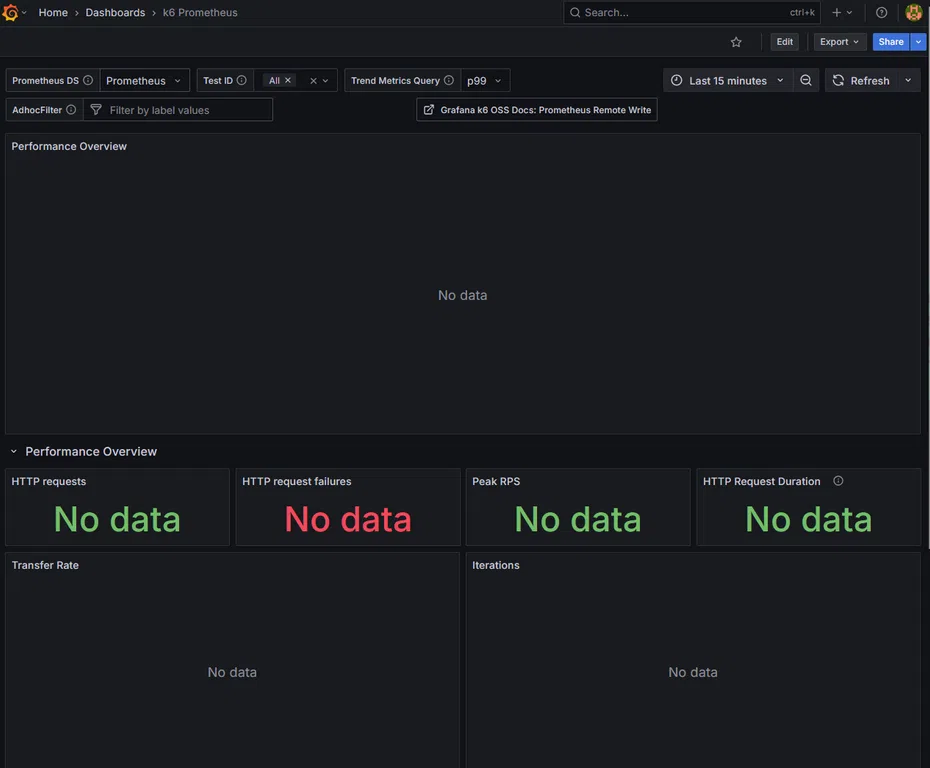The width and height of the screenshot is (930, 768).
Task: Remove the All tag from Test ID
Action: pyautogui.click(x=288, y=81)
